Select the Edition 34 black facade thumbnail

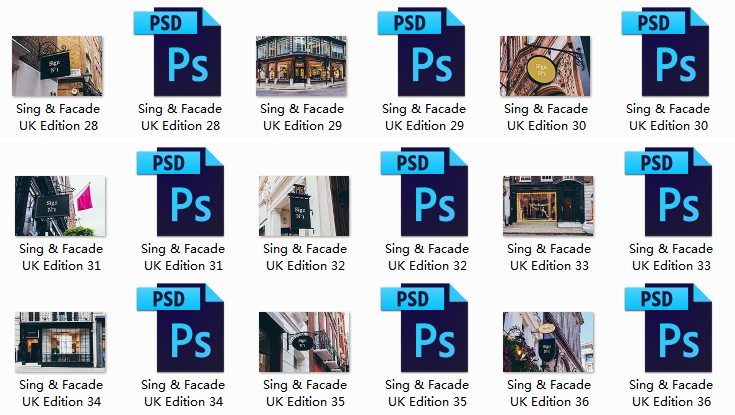pos(61,341)
